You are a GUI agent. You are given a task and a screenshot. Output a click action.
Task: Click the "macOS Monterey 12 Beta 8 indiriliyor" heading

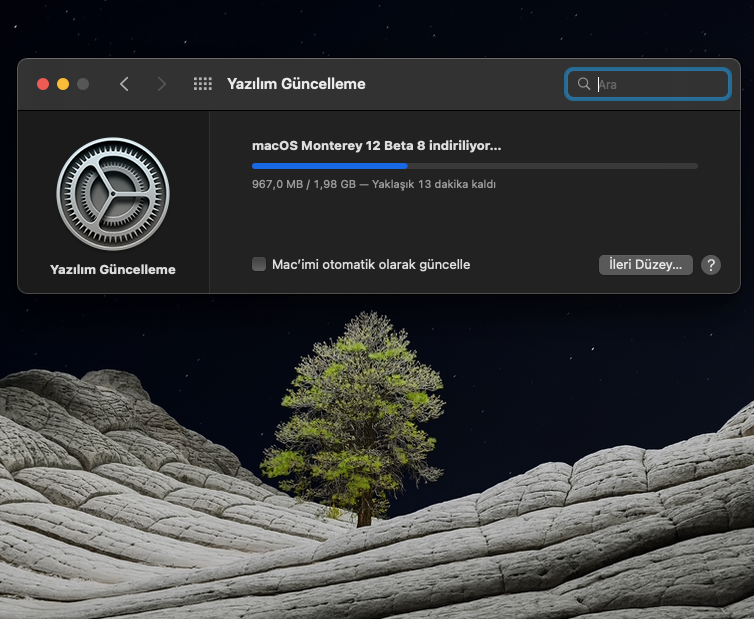(376, 146)
